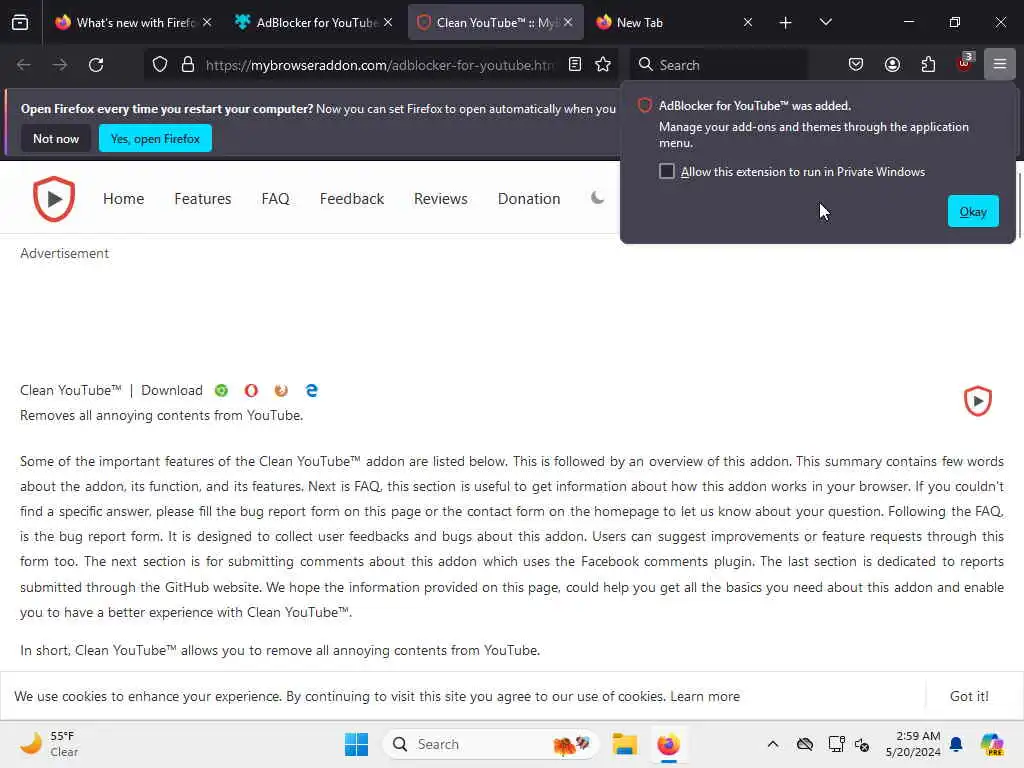
Task: Switch to the New Tab tab
Action: tap(675, 22)
